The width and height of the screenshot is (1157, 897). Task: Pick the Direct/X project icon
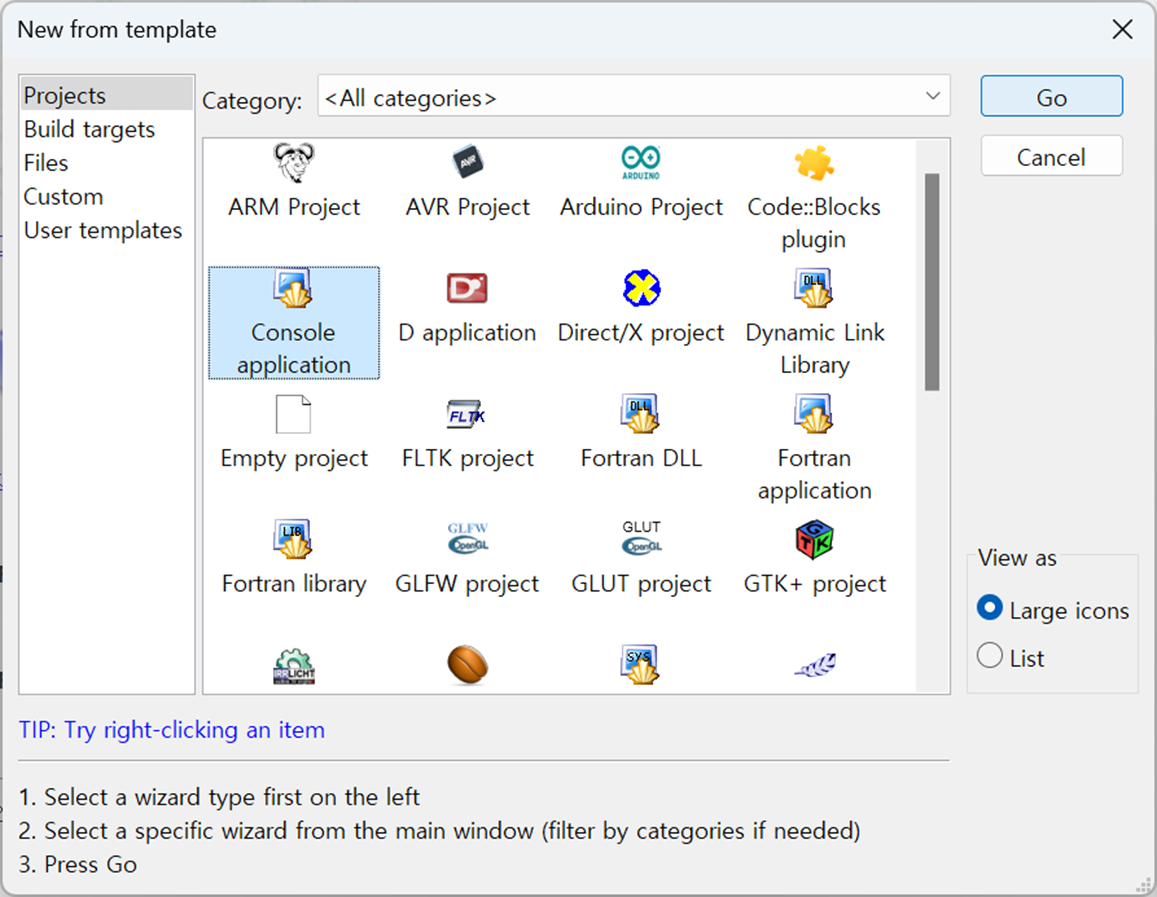[x=641, y=288]
